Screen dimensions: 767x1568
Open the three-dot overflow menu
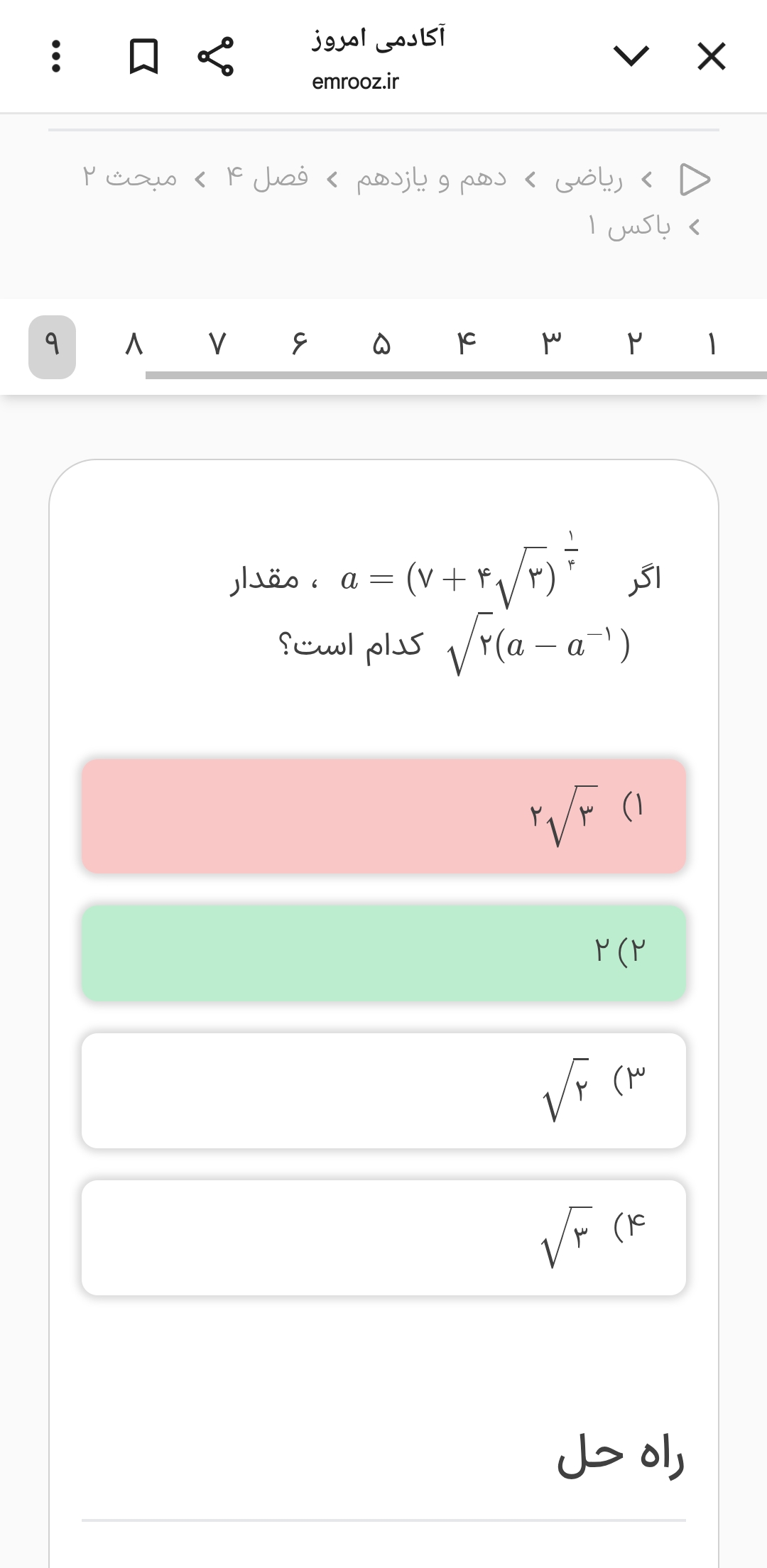pyautogui.click(x=56, y=56)
